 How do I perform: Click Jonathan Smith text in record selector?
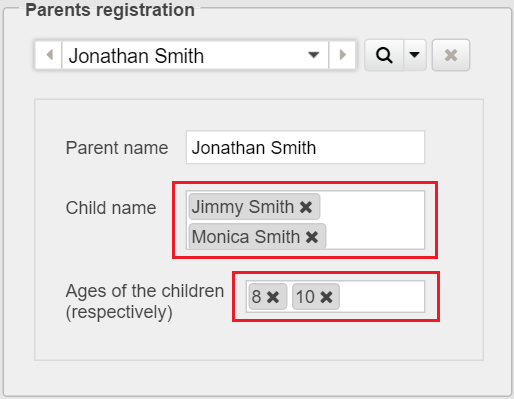pyautogui.click(x=136, y=56)
